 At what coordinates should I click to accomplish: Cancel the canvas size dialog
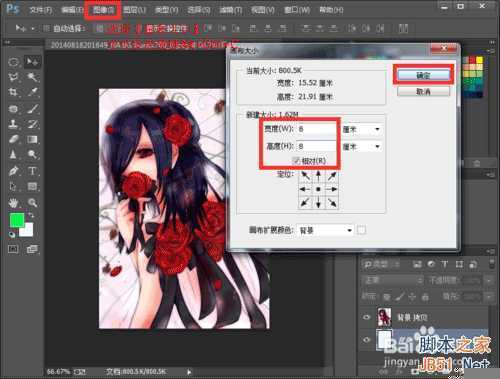pyautogui.click(x=423, y=91)
